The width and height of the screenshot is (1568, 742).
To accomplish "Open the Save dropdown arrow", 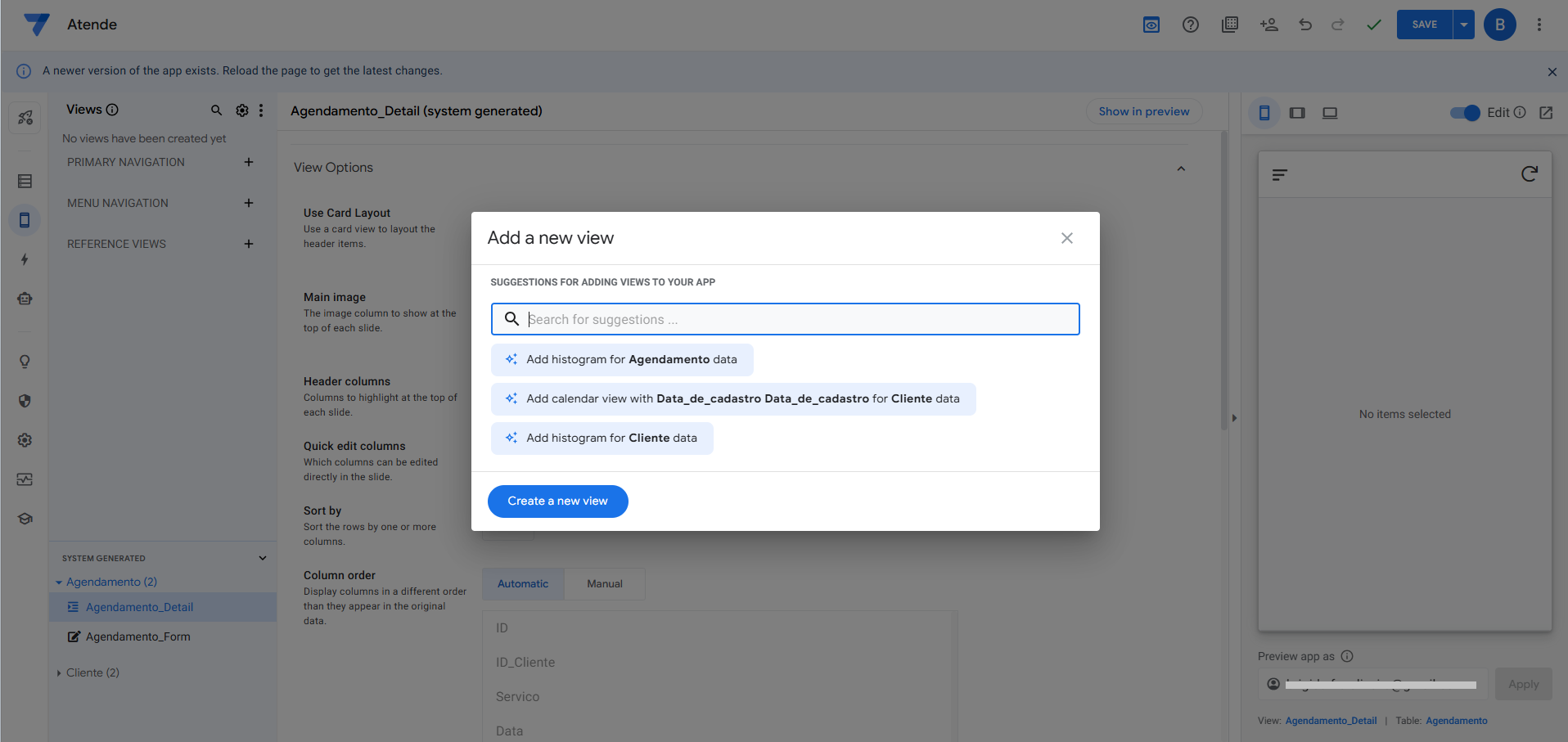I will click(x=1463, y=25).
